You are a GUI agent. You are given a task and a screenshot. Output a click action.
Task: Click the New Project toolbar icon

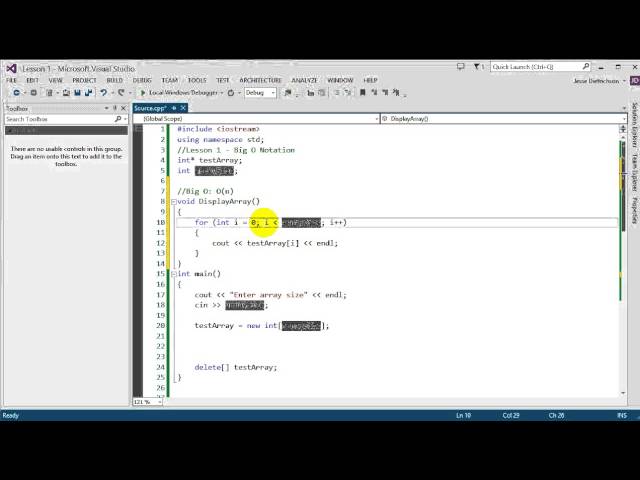click(x=49, y=93)
